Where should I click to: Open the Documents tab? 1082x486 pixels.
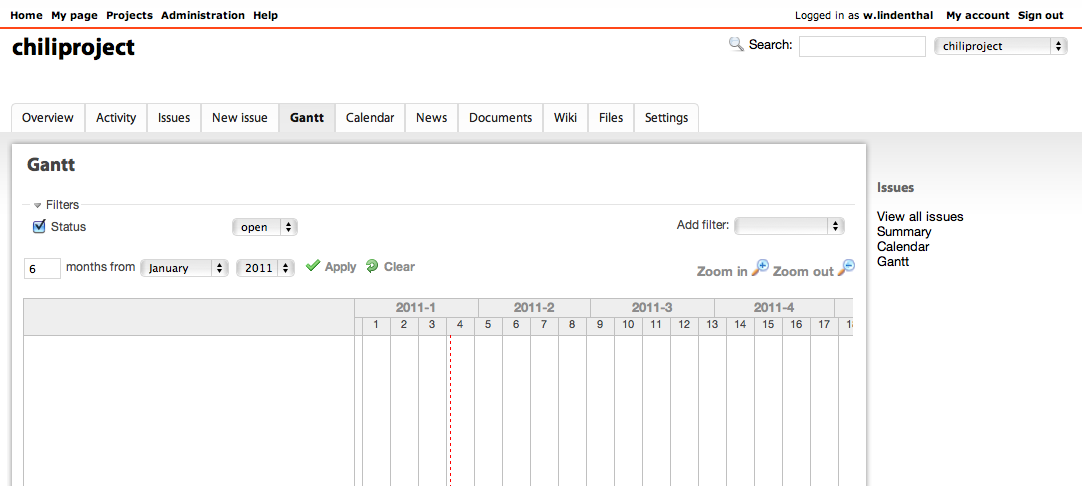click(501, 118)
